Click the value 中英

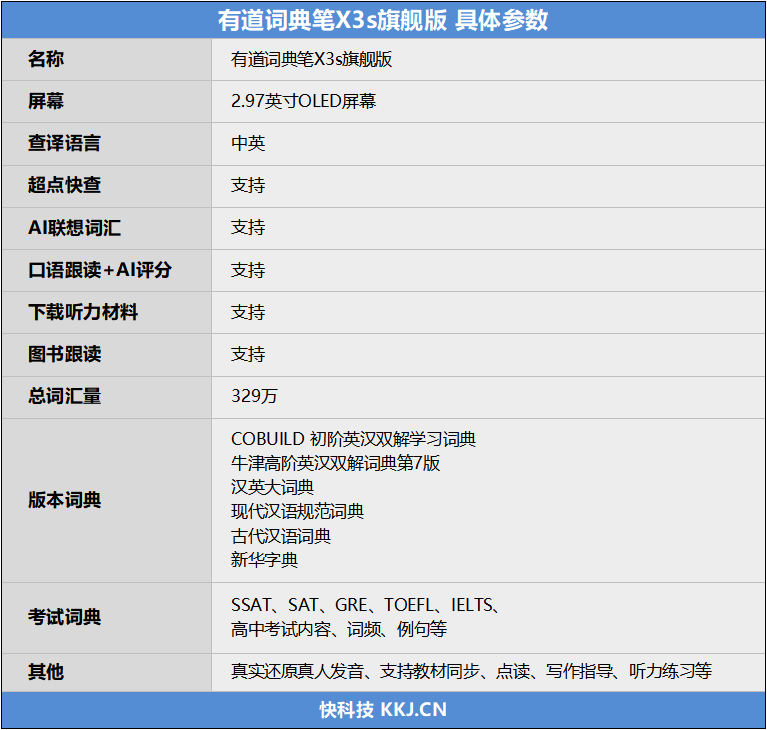coord(248,143)
